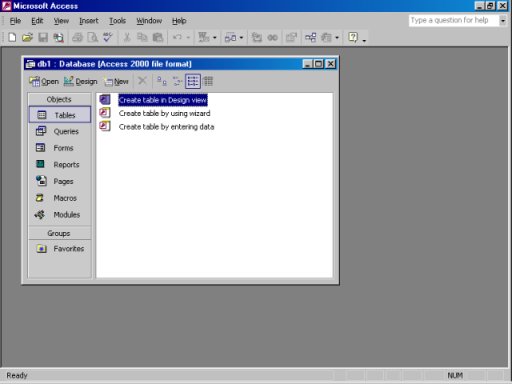Click Design in the database window toolbar
The width and height of the screenshot is (512, 384).
80,81
